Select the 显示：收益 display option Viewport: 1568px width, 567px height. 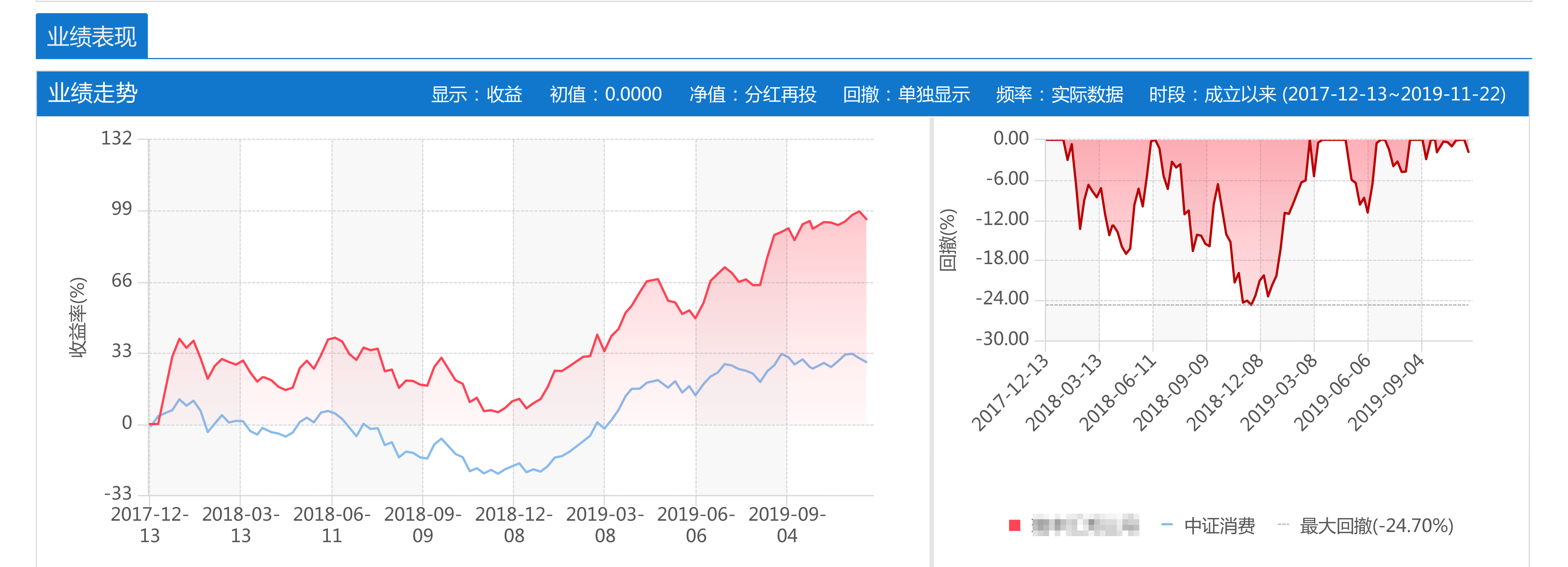point(477,94)
